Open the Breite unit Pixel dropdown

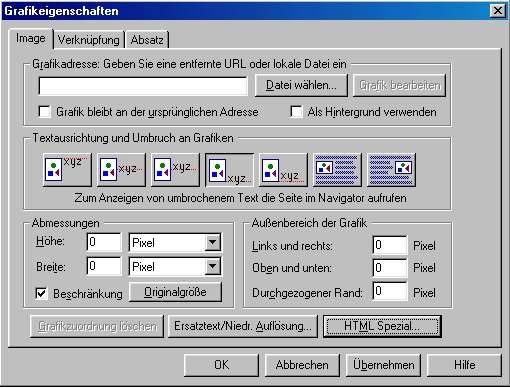pos(213,266)
